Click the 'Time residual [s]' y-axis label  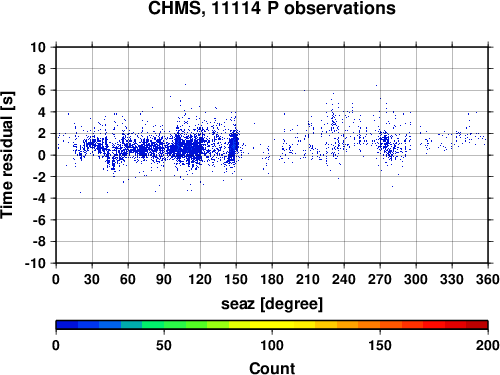click(7, 155)
